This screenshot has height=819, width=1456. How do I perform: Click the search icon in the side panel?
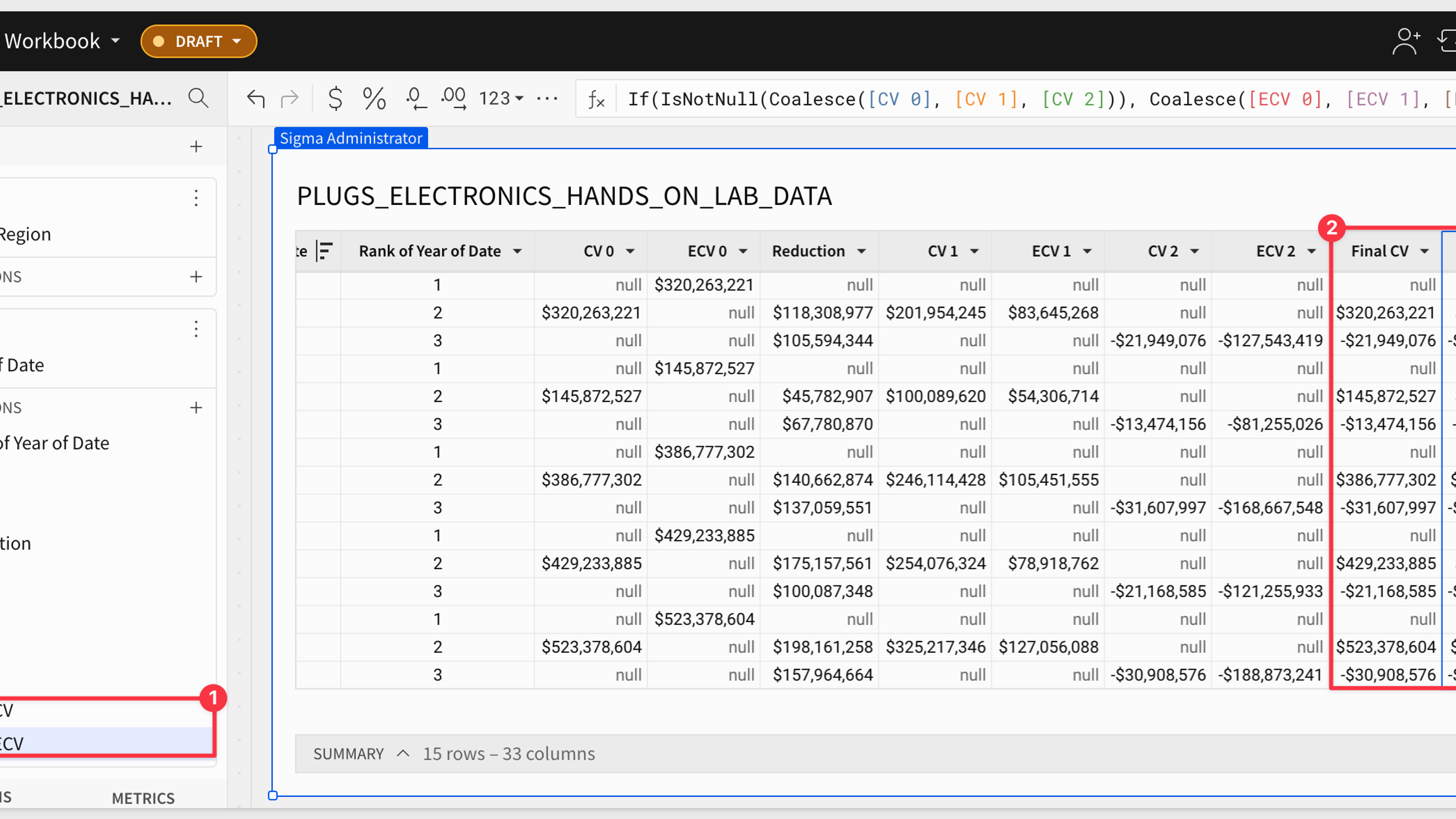(198, 98)
